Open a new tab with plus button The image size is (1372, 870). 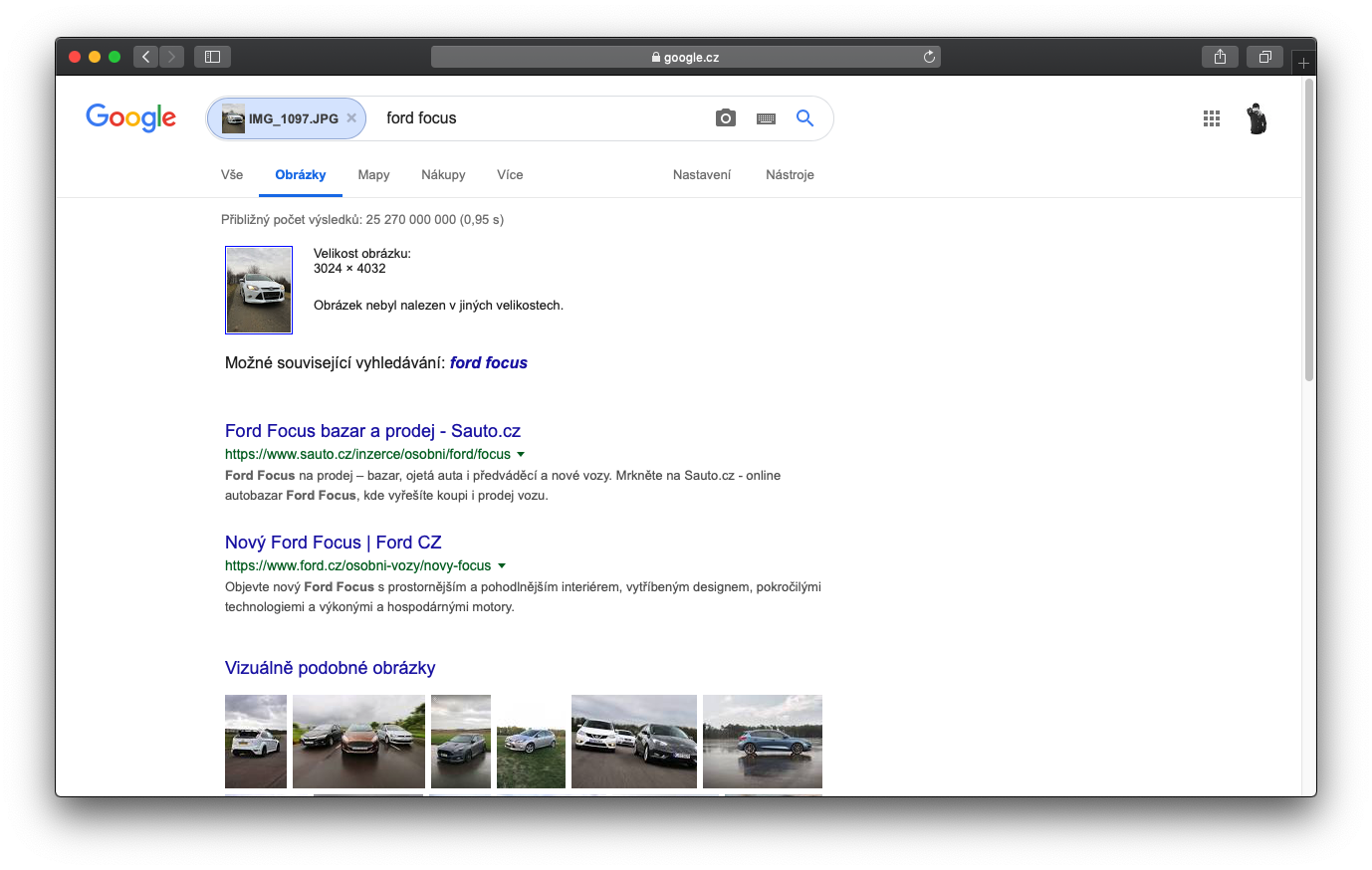(x=1303, y=63)
